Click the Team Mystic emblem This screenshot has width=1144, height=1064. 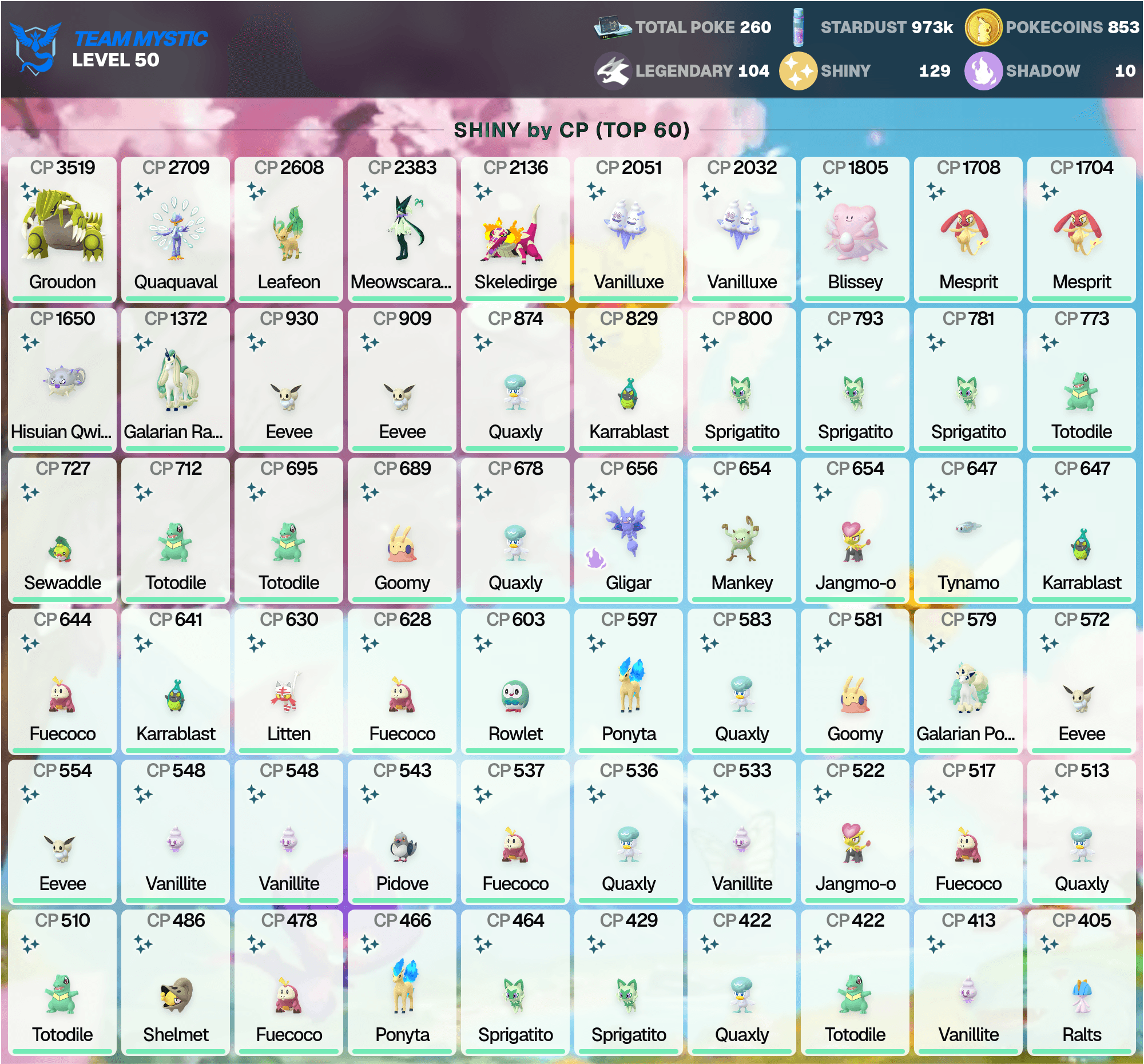coord(35,49)
